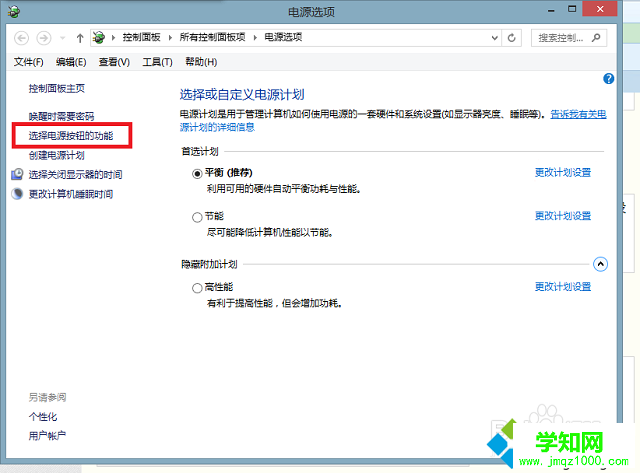Click the Back navigation arrow

coord(21,38)
